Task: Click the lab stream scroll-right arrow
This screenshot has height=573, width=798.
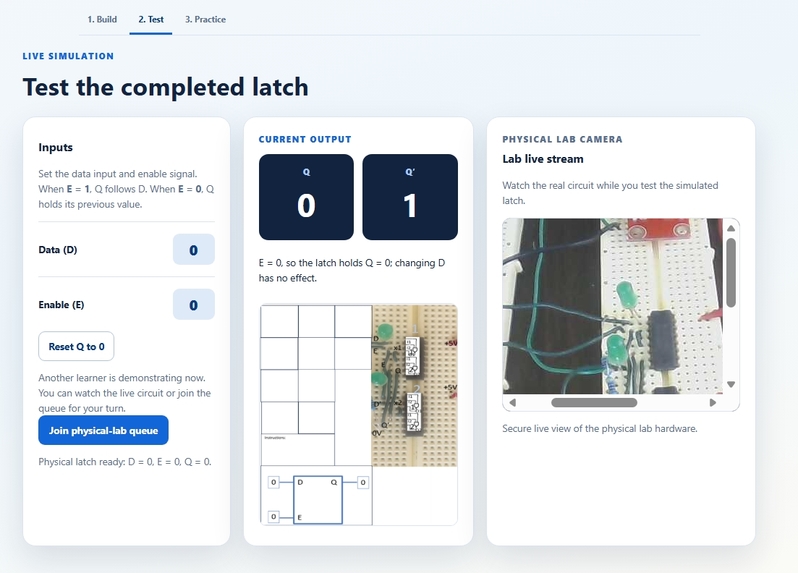Action: [712, 403]
